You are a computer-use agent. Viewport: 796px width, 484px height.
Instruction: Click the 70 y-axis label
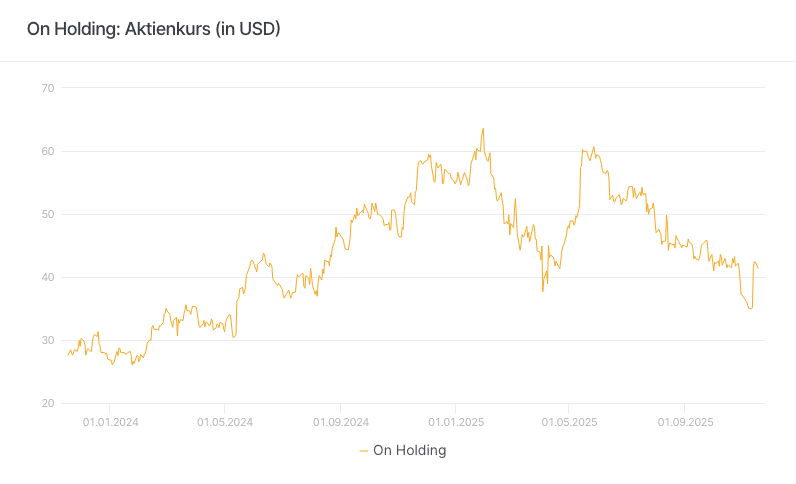(47, 88)
